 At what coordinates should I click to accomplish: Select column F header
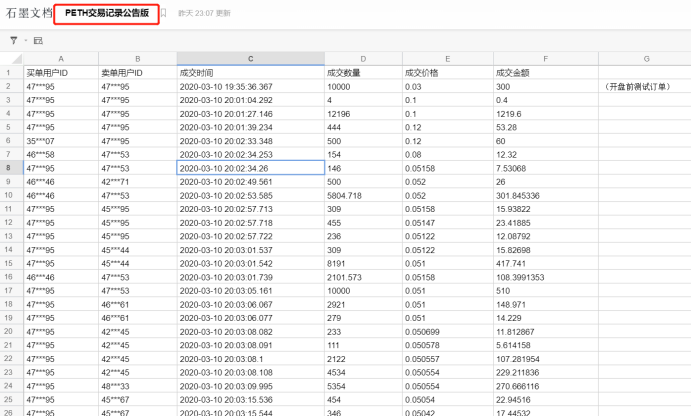(x=546, y=59)
